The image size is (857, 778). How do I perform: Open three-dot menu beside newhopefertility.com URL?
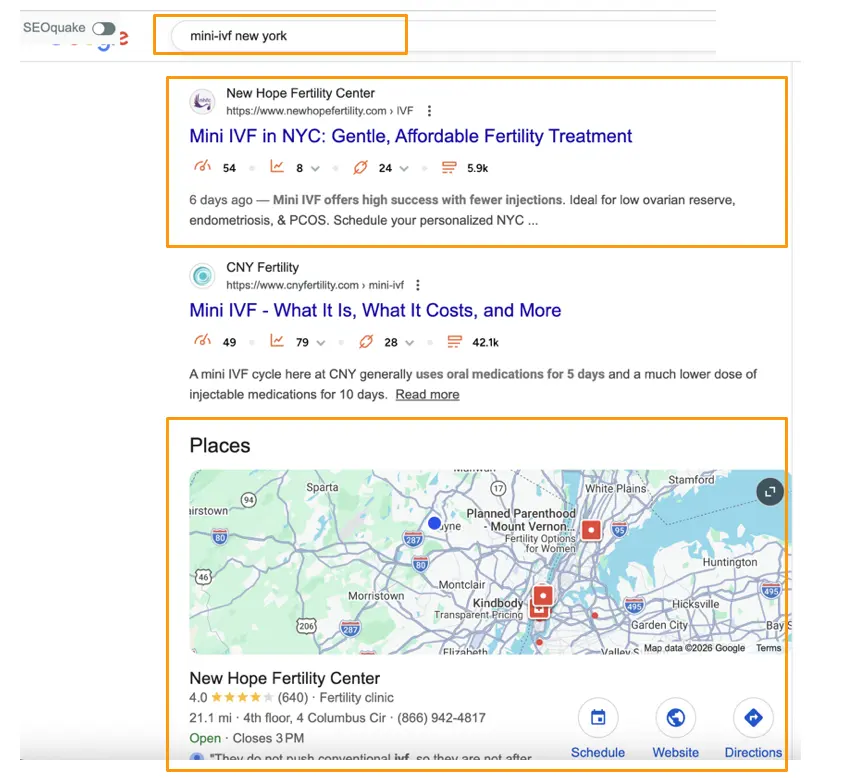(x=430, y=111)
